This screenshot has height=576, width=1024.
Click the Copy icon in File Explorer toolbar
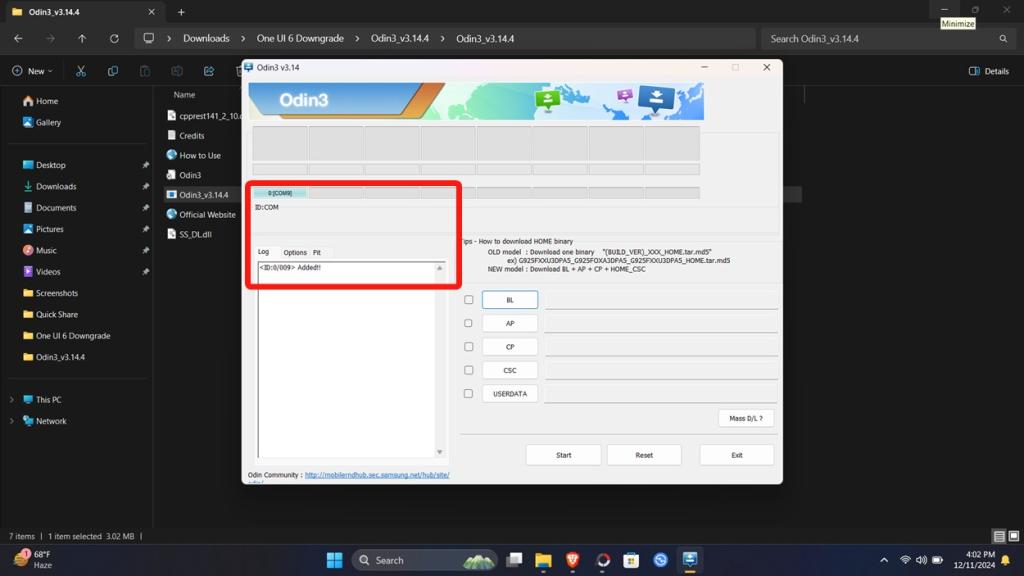pos(113,71)
